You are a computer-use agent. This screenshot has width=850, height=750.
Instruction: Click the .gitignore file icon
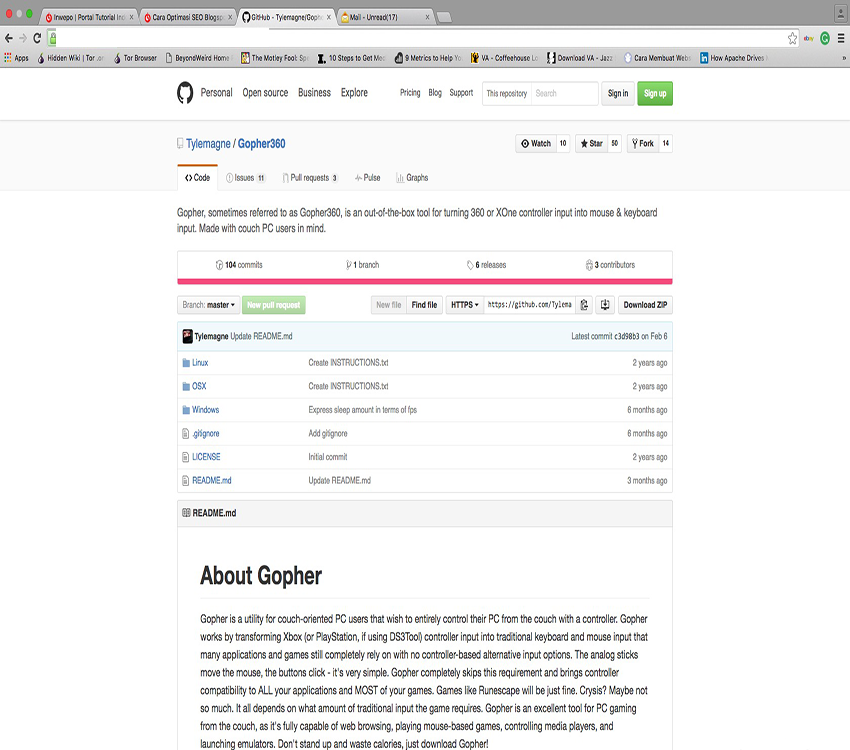185,434
